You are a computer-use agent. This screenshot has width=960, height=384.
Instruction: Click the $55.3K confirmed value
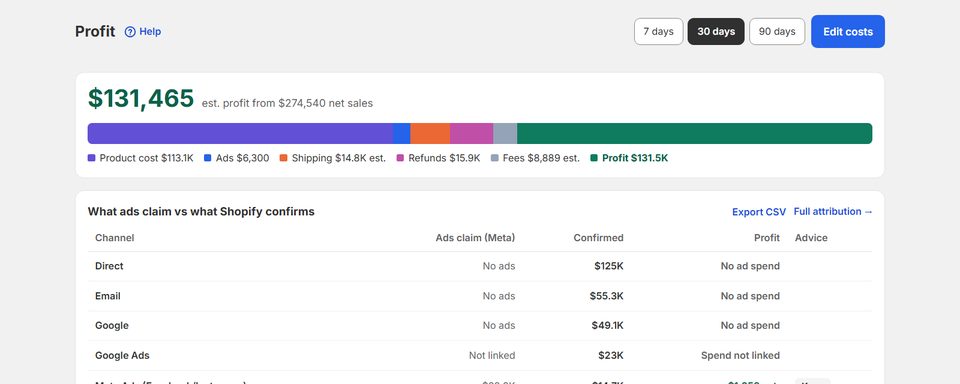(607, 296)
